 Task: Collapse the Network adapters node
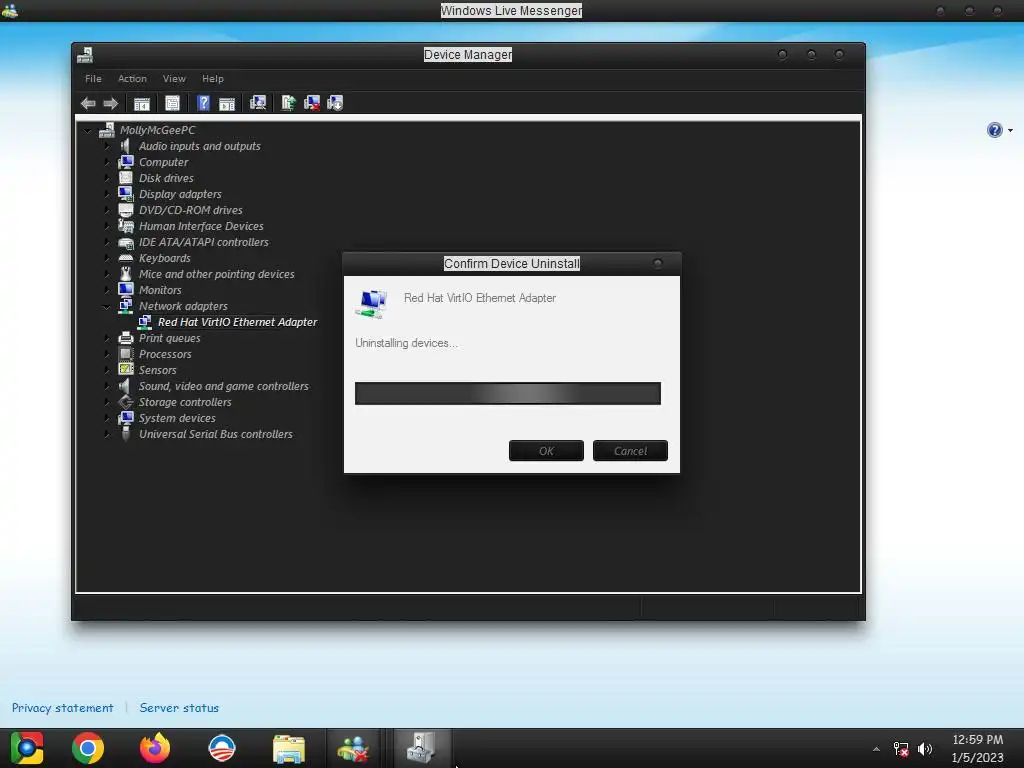[107, 306]
